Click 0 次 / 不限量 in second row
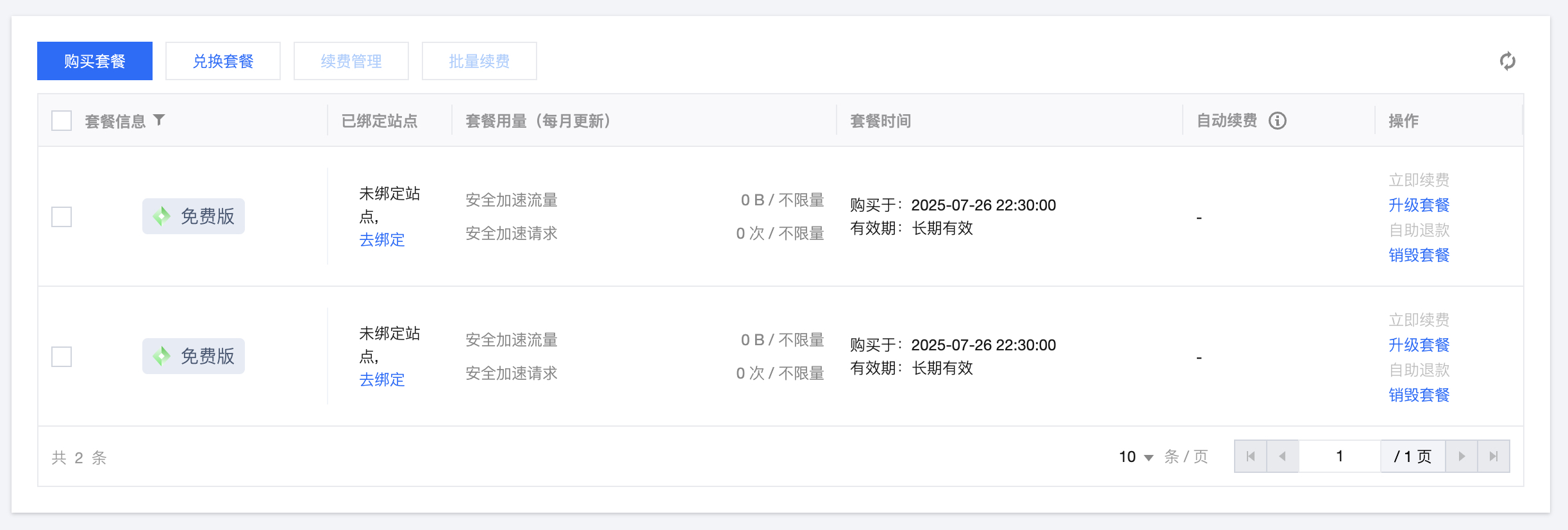Screen dimensions: 1568x530 click(x=780, y=373)
